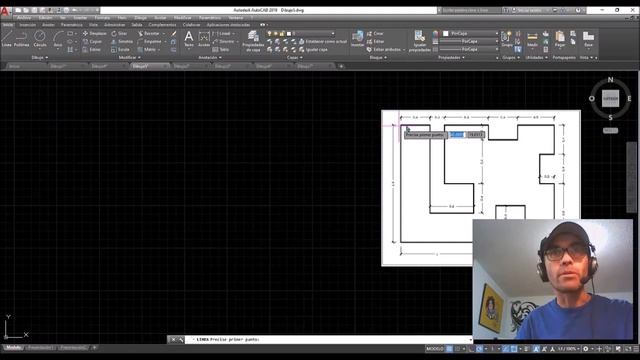Screen dimensions: 640x360
Task: Open the Formato menu
Action: [102, 18]
